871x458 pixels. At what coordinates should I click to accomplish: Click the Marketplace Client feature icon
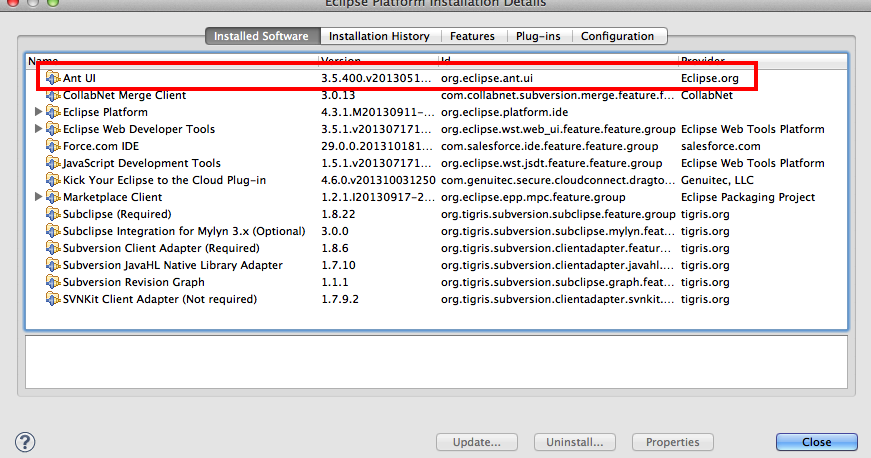[x=53, y=197]
